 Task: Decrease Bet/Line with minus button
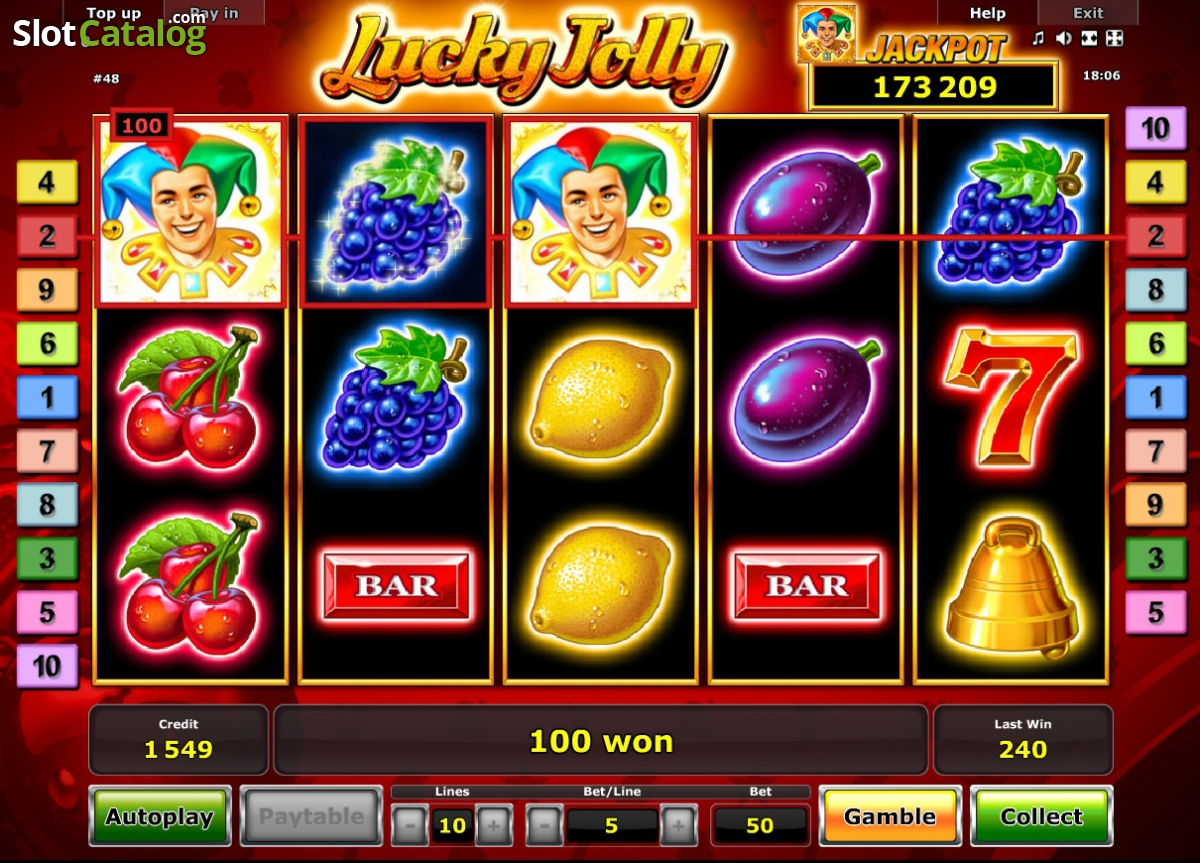544,825
